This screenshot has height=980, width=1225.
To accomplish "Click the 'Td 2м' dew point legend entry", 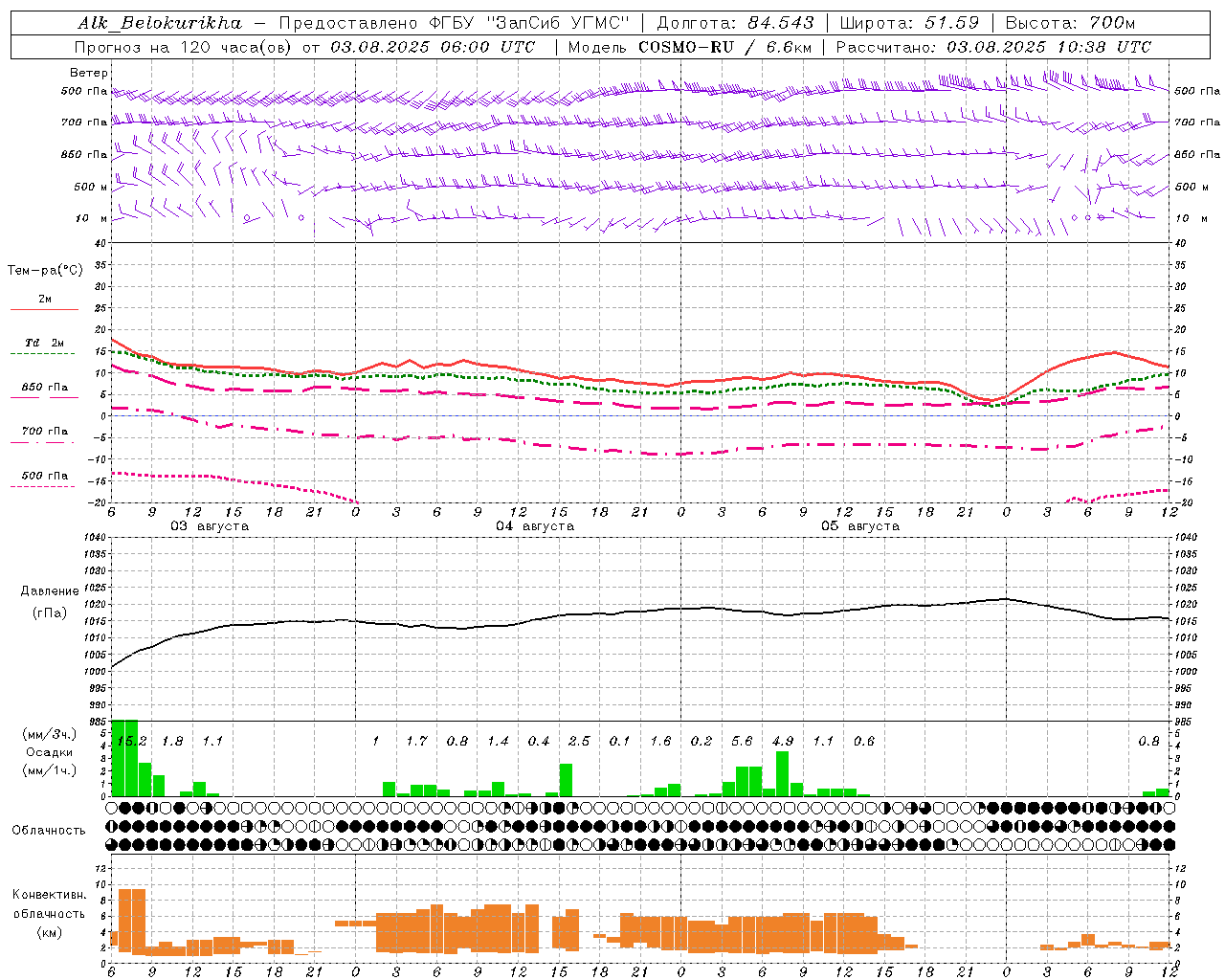I will 45,343.
